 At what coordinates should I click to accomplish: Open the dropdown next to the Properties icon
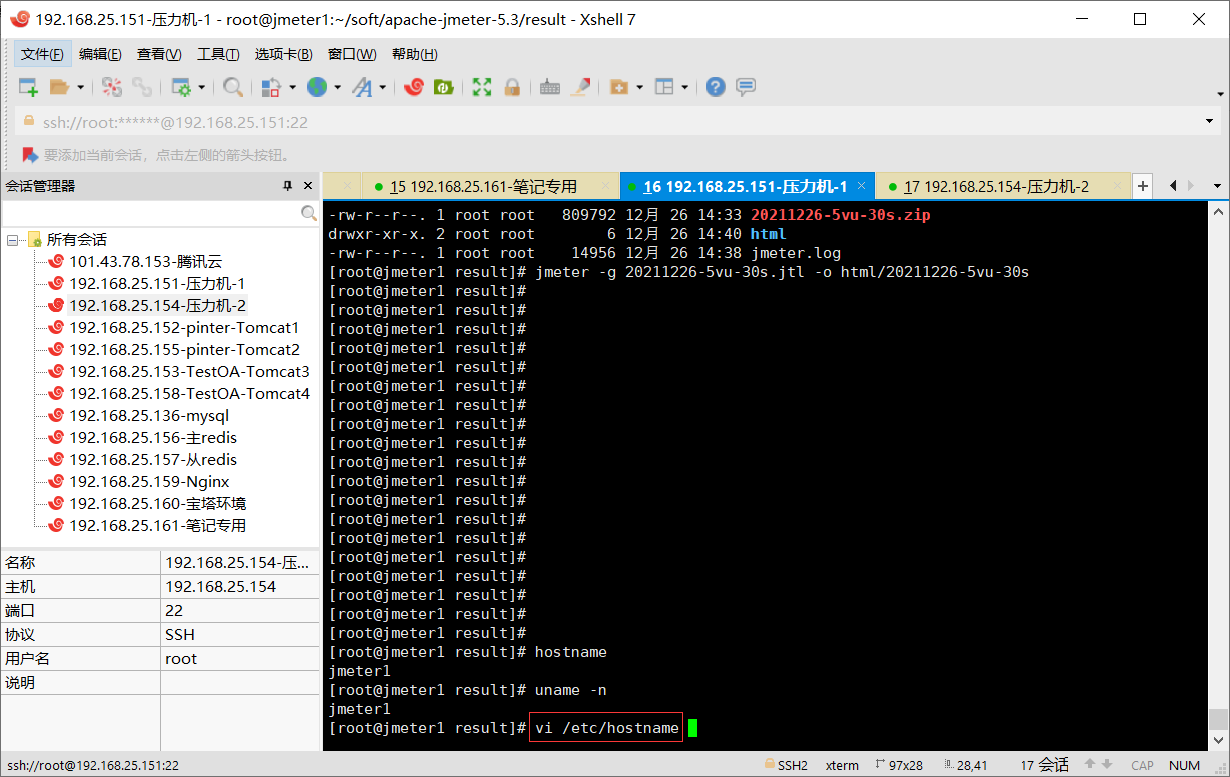point(201,87)
